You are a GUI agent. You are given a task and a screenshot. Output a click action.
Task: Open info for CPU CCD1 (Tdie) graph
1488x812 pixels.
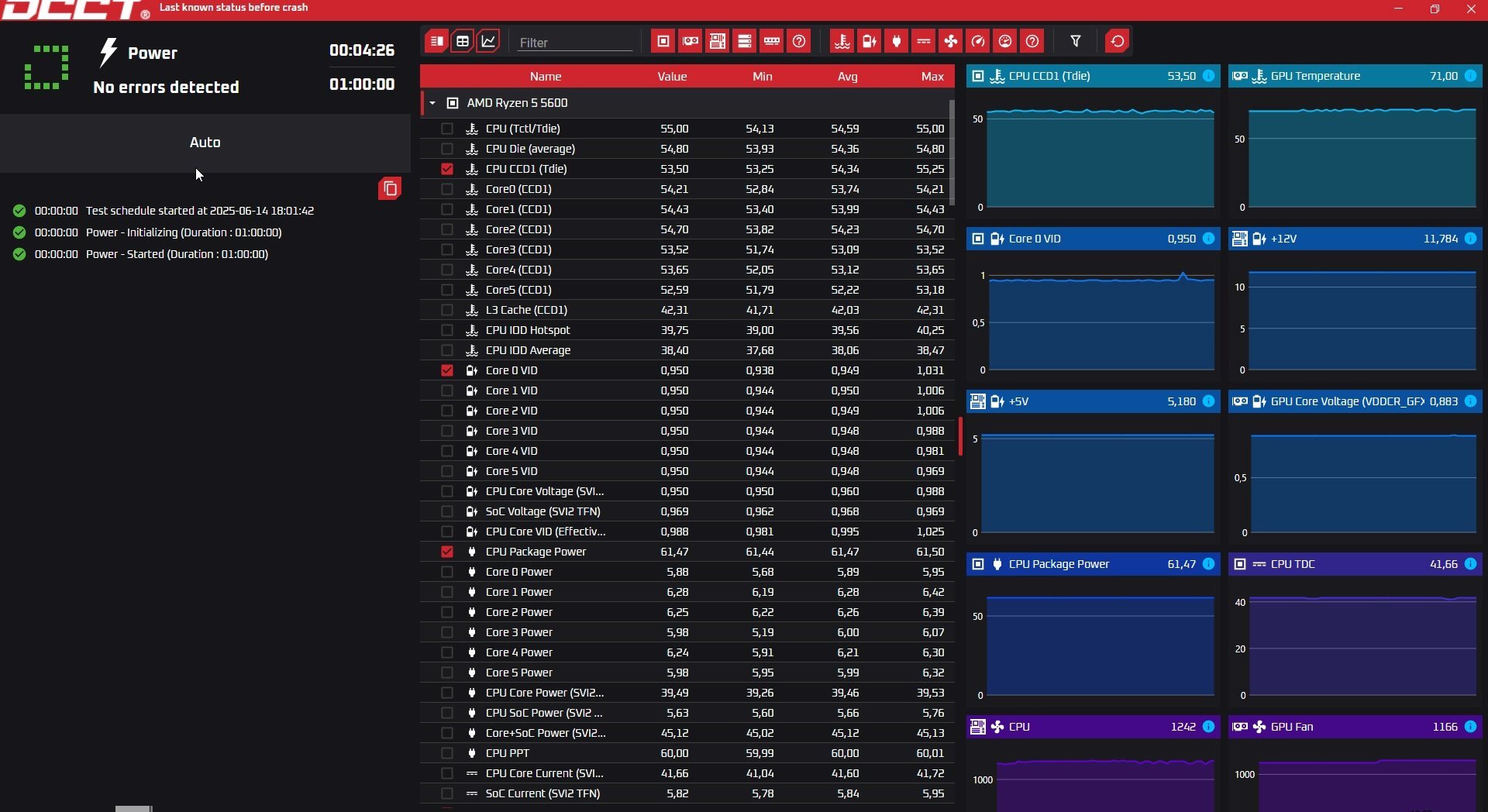pos(1208,76)
